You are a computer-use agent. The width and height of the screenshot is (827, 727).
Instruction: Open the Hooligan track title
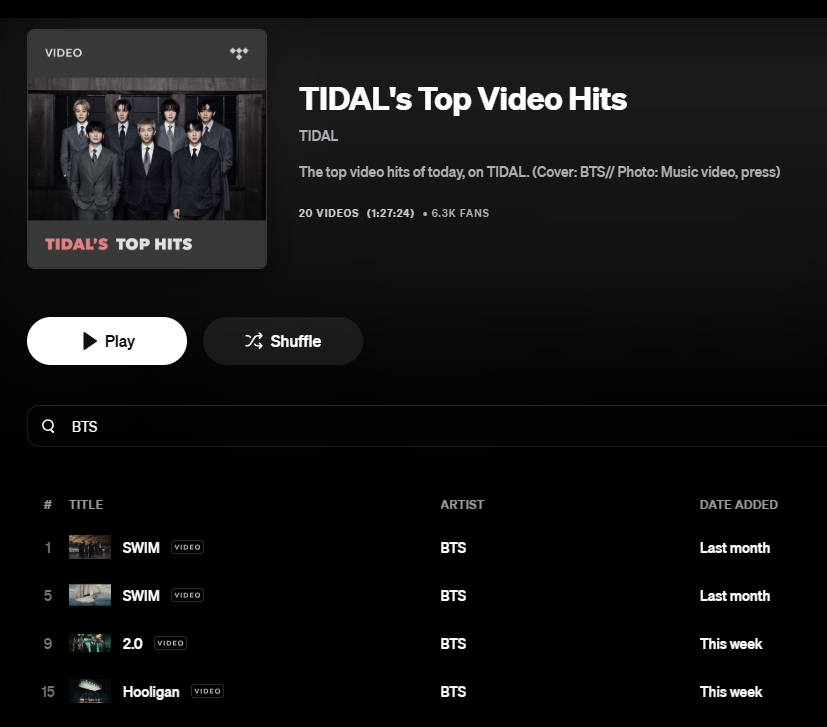(151, 691)
